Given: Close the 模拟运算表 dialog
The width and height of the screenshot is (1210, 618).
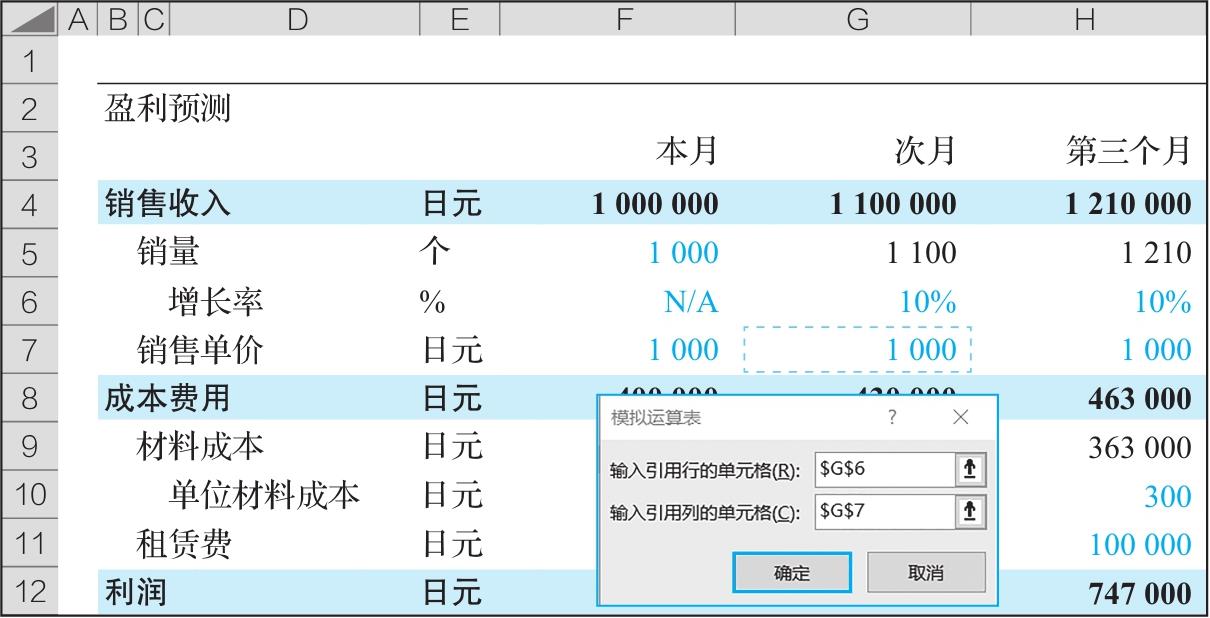Looking at the screenshot, I should point(960,418).
